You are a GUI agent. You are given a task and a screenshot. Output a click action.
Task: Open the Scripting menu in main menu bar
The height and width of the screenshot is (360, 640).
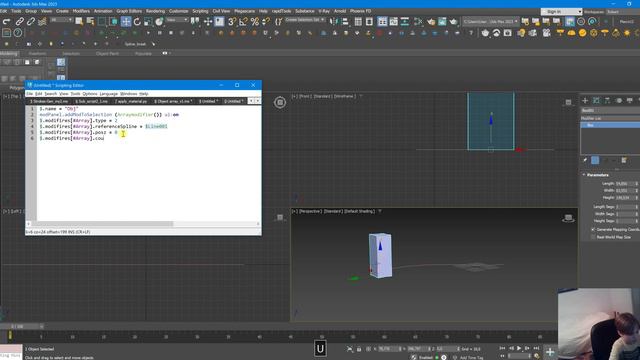(200, 11)
